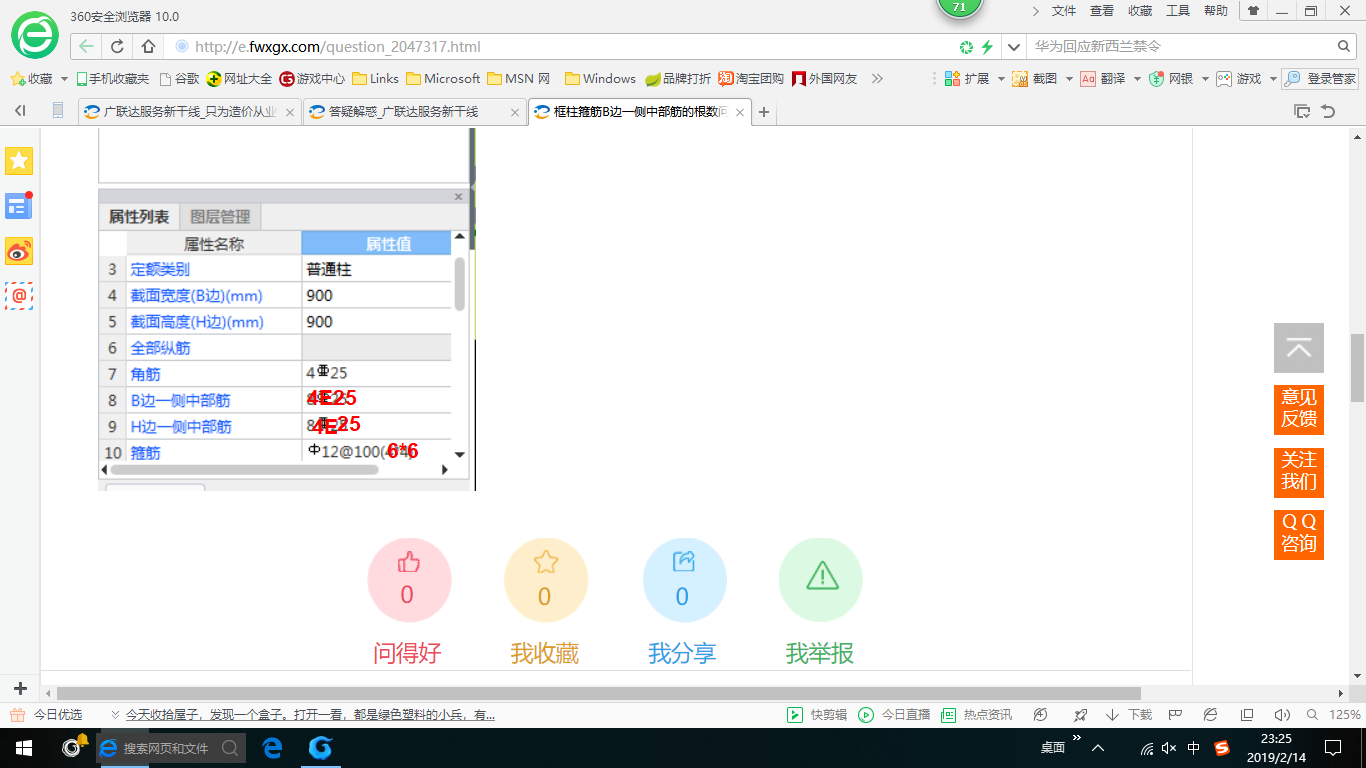This screenshot has width=1366, height=768.
Task: Go back using the browser back arrow
Action: pyautogui.click(x=87, y=46)
